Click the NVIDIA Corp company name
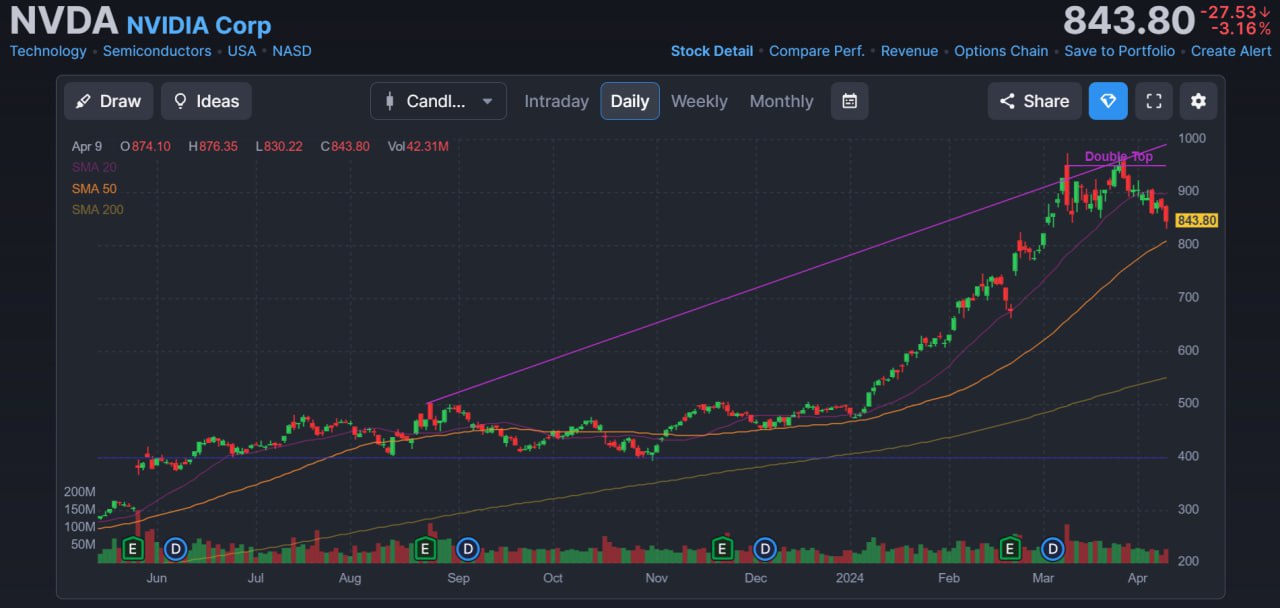 pyautogui.click(x=199, y=25)
